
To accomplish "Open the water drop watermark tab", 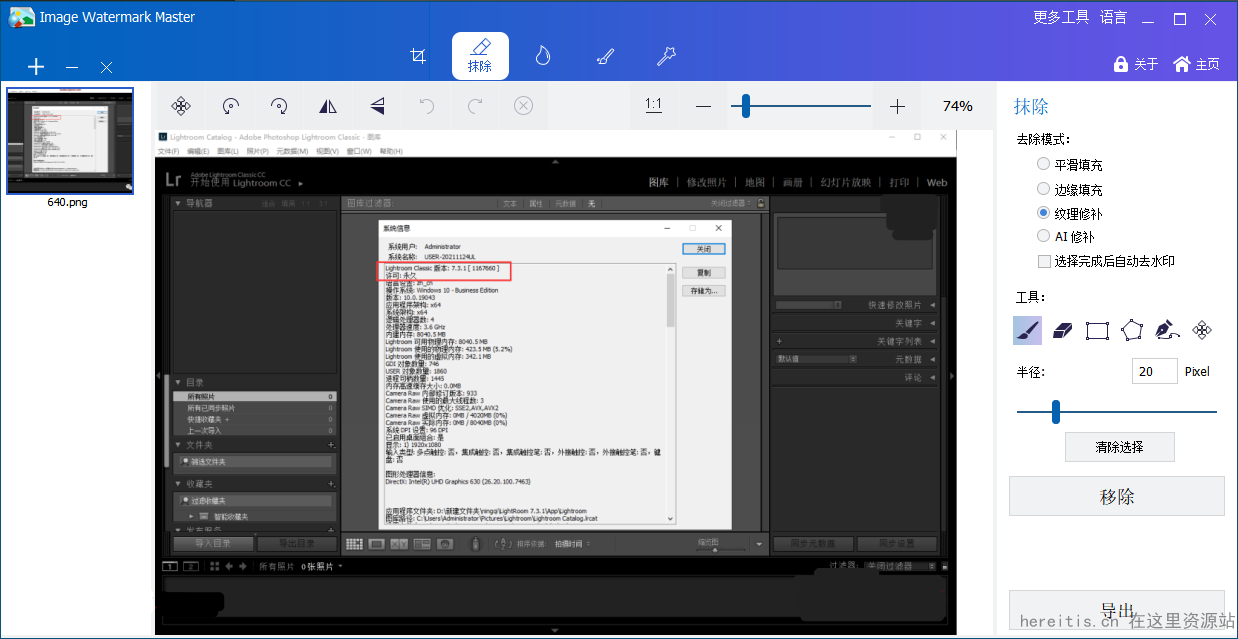I will coord(542,56).
